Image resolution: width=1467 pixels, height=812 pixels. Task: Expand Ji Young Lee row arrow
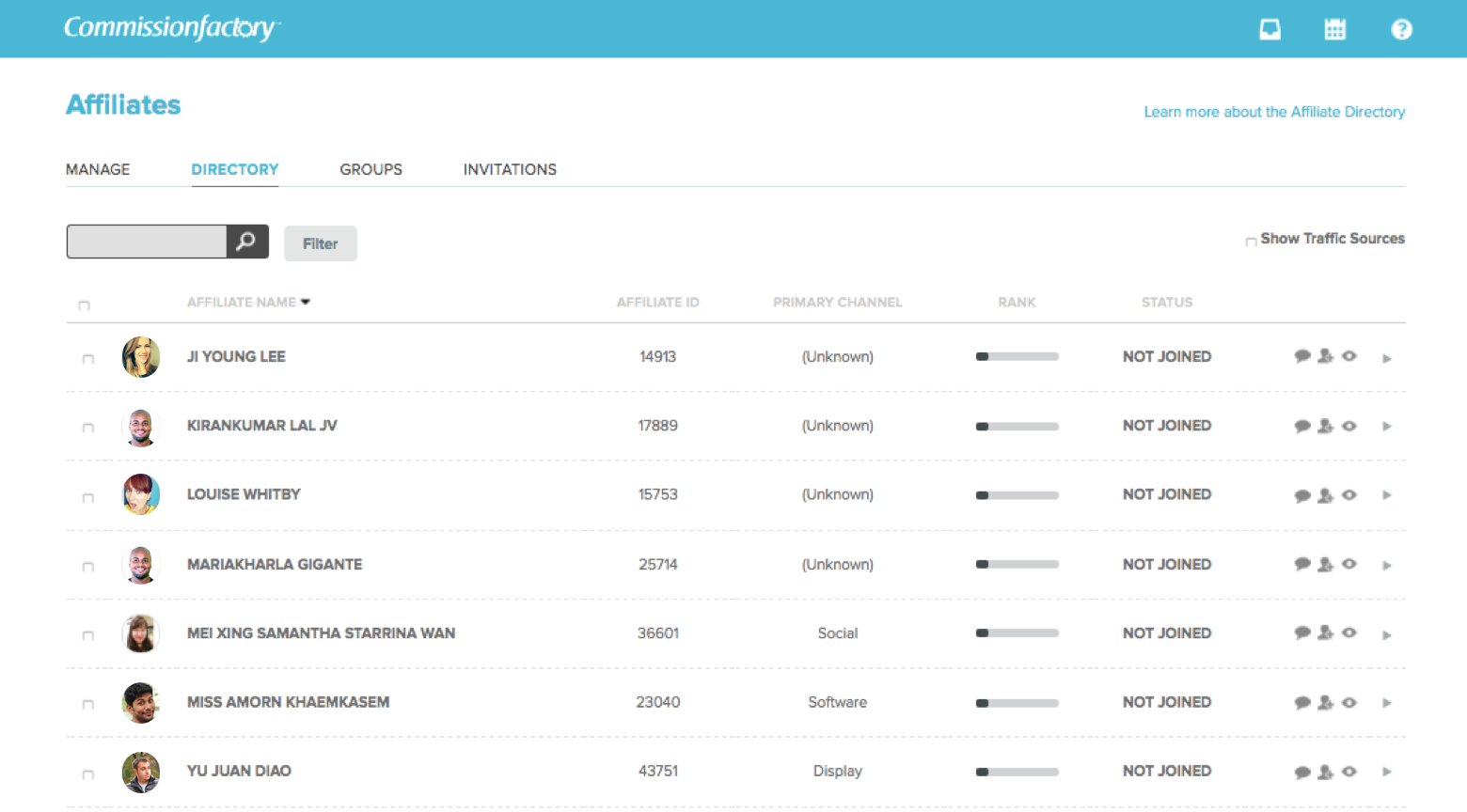(1387, 358)
